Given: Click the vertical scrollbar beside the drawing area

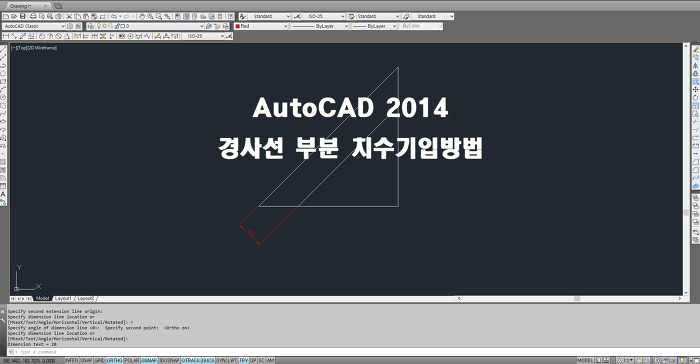Looking at the screenshot, I should pyautogui.click(x=687, y=169).
